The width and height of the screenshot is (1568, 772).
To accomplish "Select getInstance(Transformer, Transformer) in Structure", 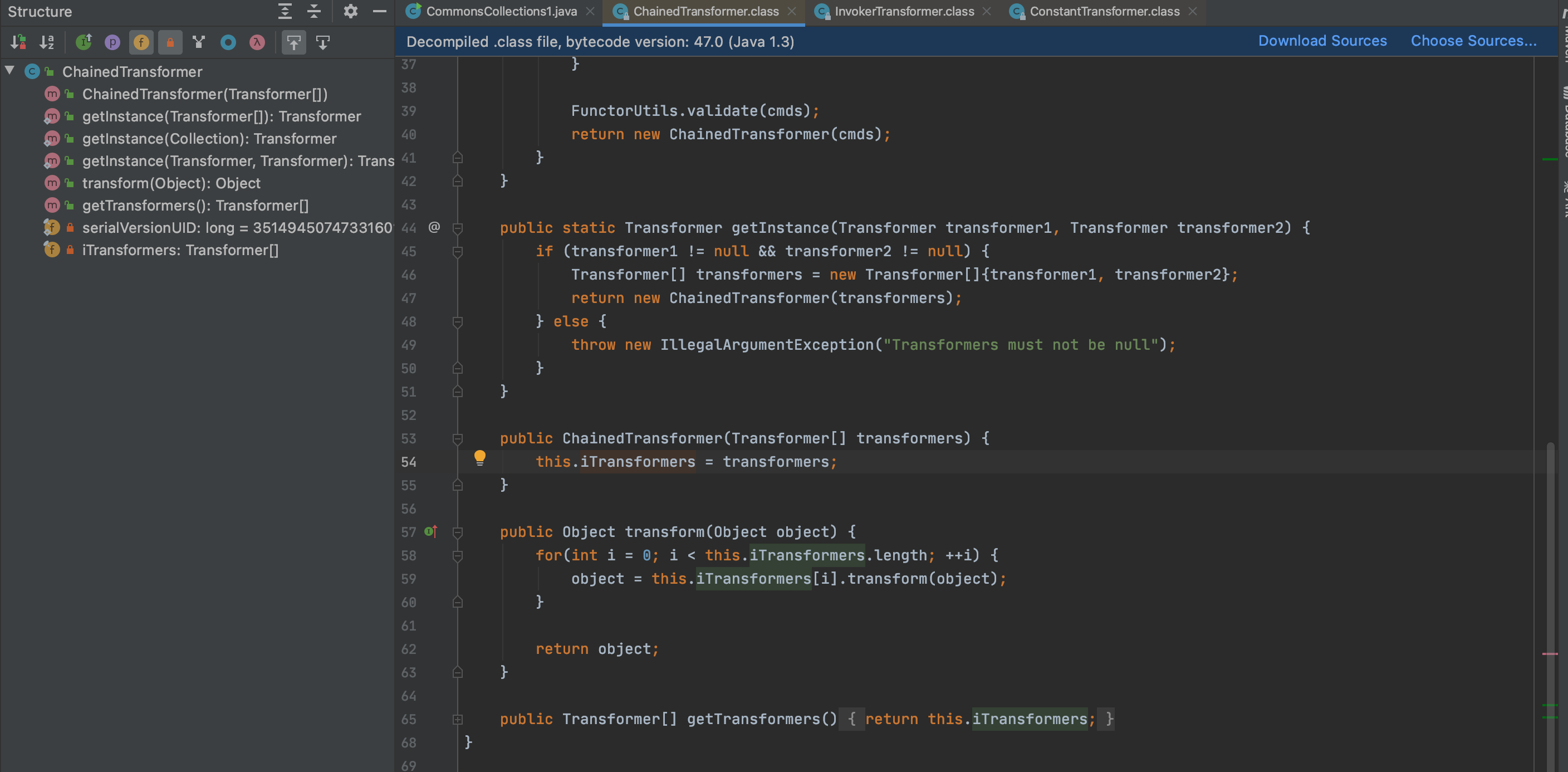I will [238, 161].
